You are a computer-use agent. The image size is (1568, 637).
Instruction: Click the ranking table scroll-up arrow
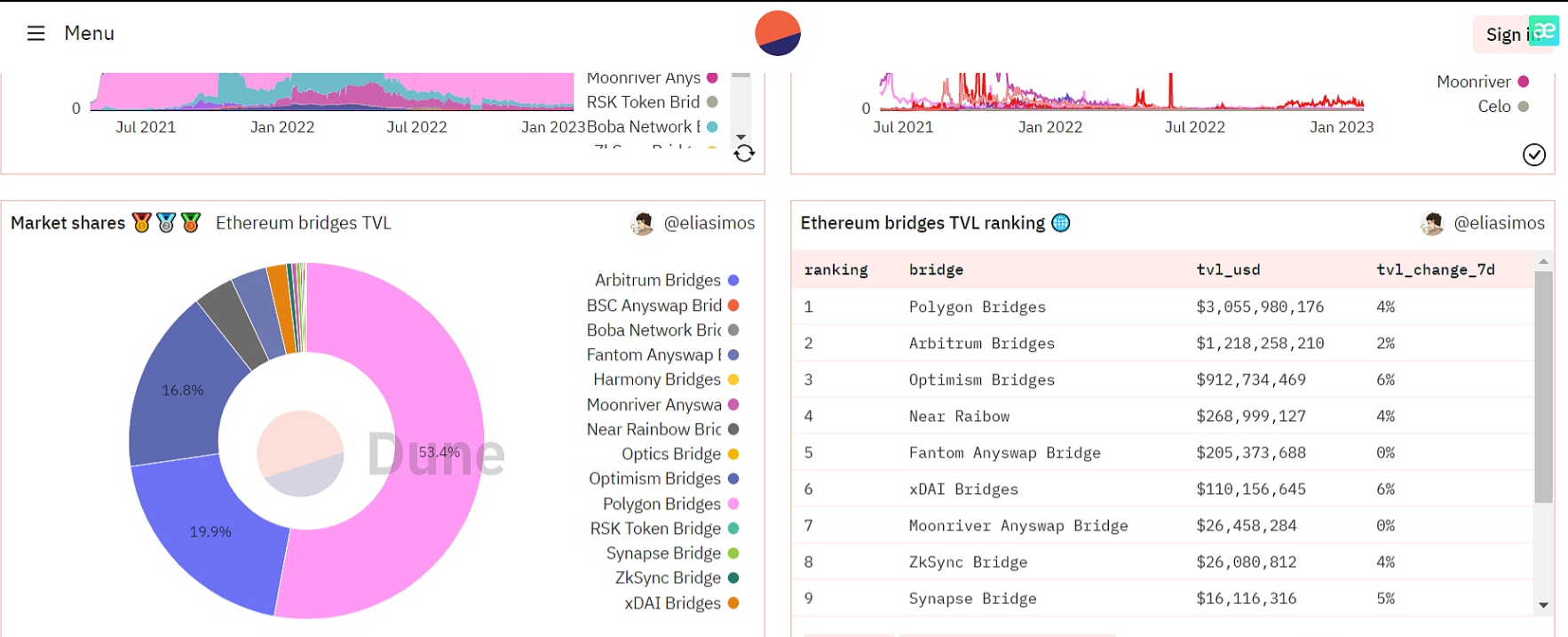click(1543, 261)
